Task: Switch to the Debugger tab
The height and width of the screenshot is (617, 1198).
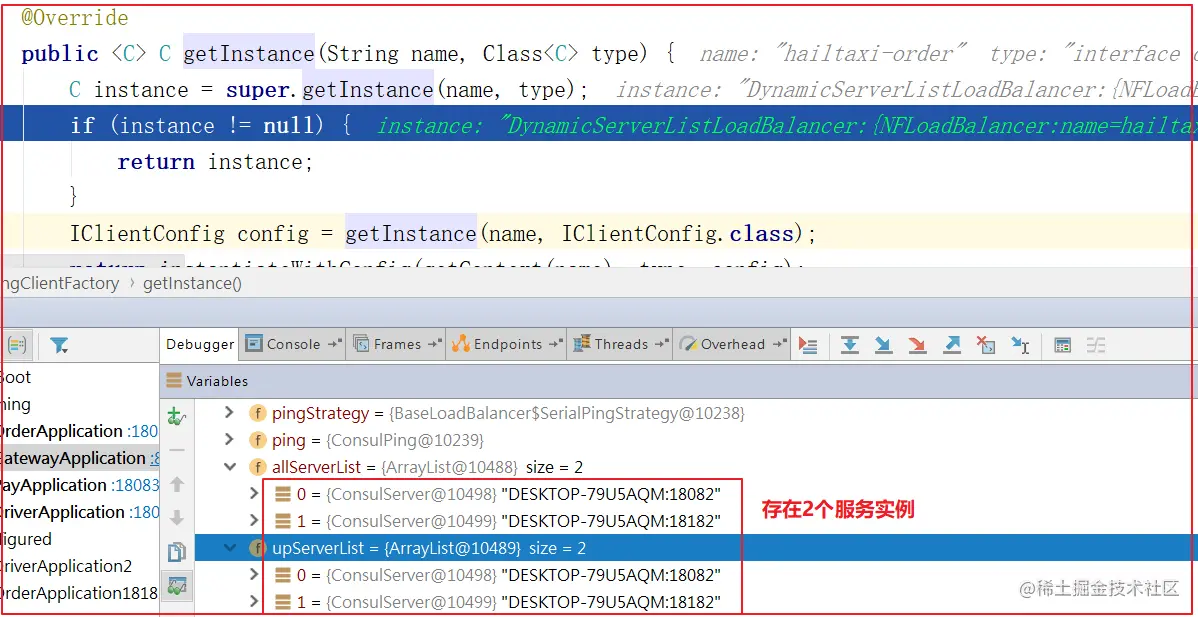Action: (200, 344)
